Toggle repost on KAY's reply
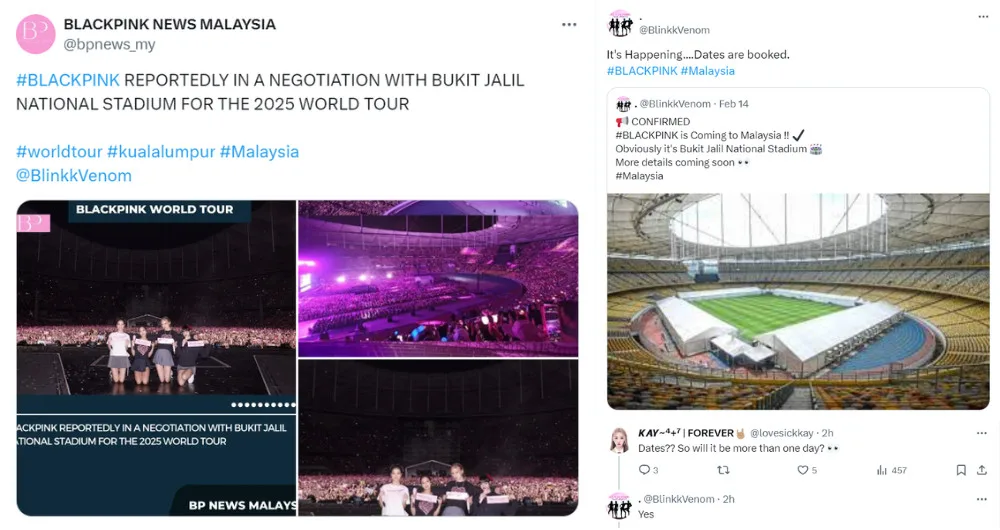 click(x=723, y=470)
